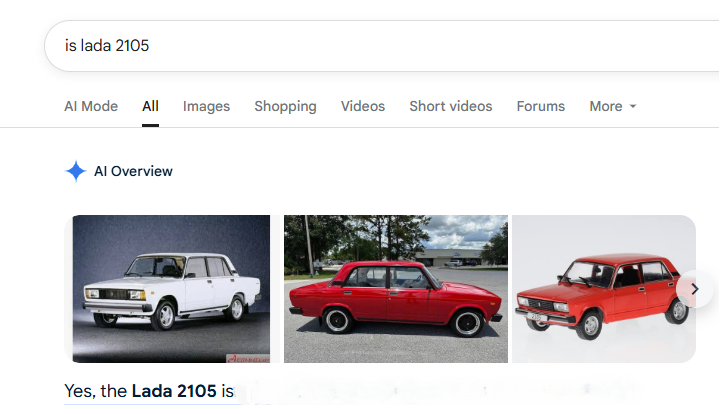
Task: Open the white Lada sedan photo
Action: pyautogui.click(x=167, y=288)
